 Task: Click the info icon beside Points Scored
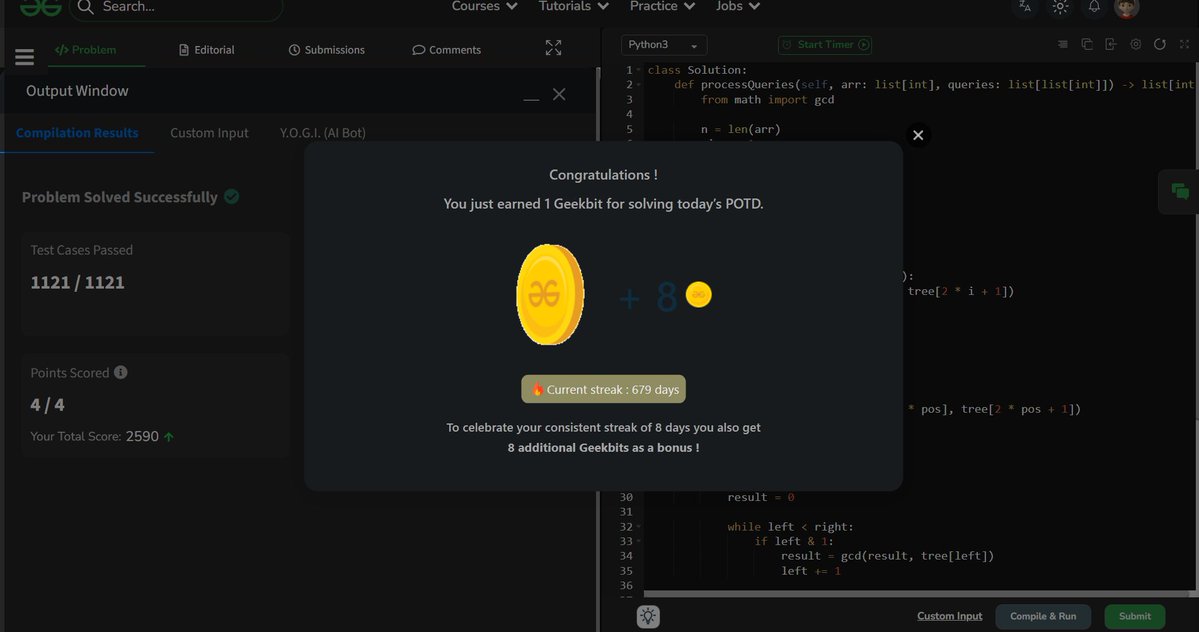121,372
